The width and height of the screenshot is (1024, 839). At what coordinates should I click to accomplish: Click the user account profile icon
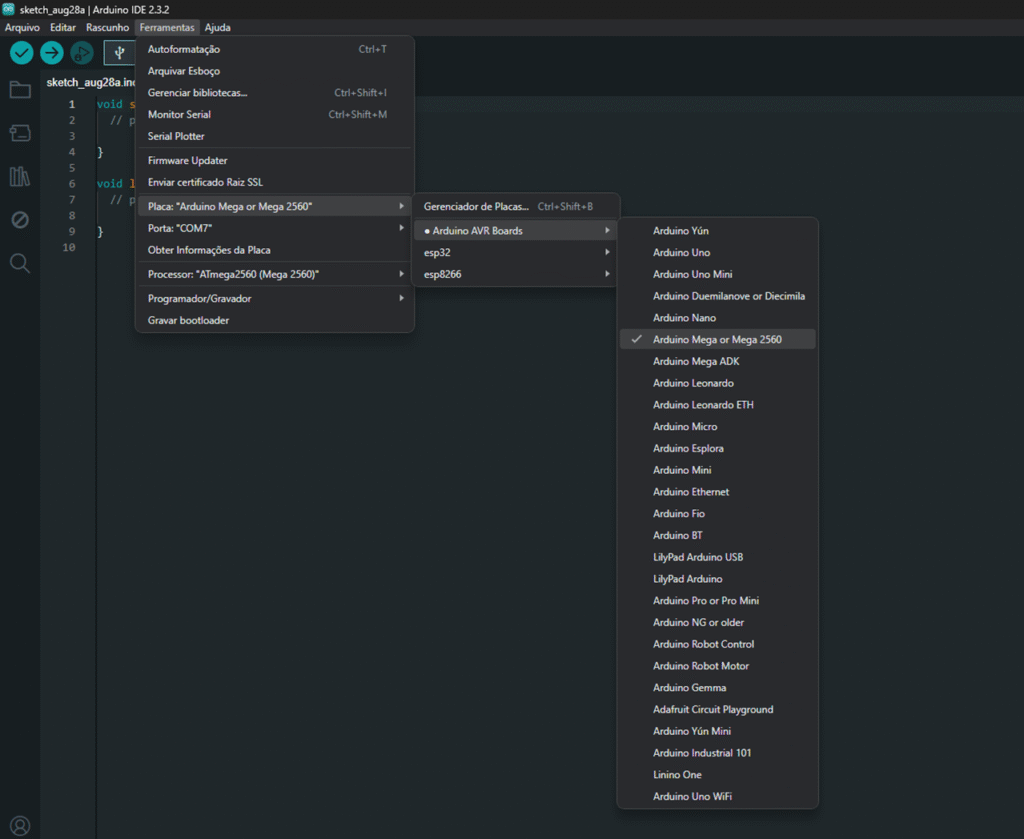click(x=20, y=826)
